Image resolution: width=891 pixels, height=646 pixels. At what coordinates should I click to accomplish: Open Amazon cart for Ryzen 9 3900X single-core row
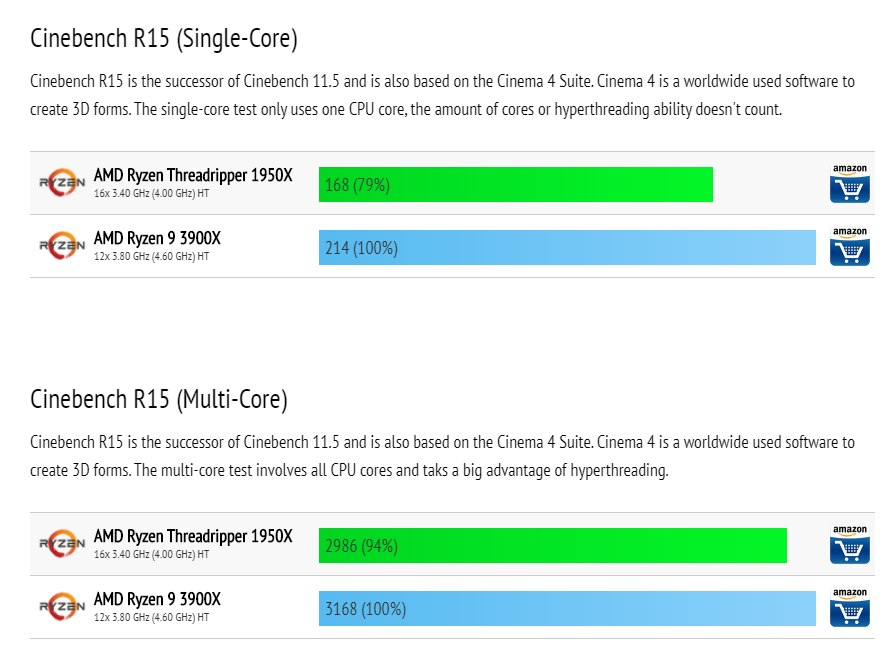(850, 247)
